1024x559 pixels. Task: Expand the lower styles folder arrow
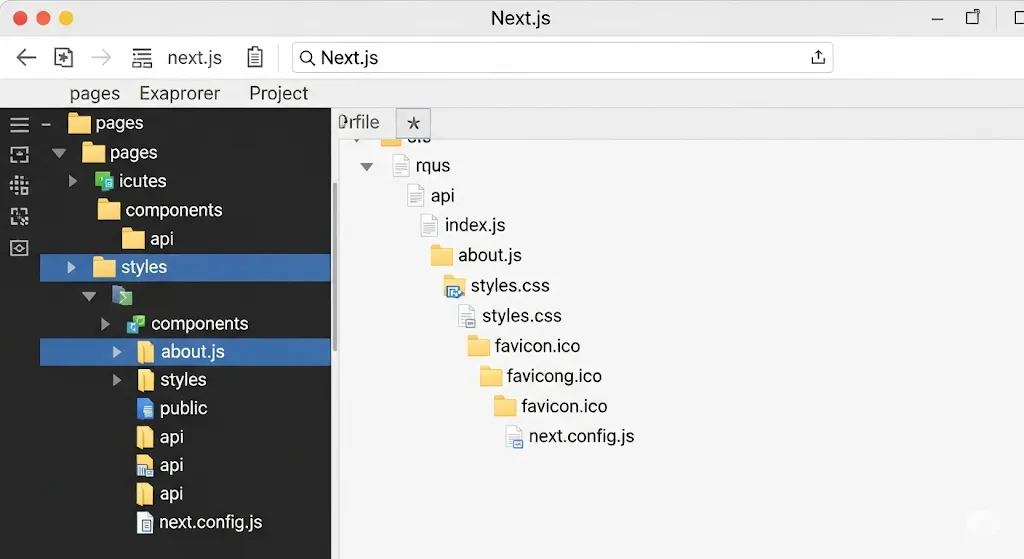pyautogui.click(x=116, y=380)
